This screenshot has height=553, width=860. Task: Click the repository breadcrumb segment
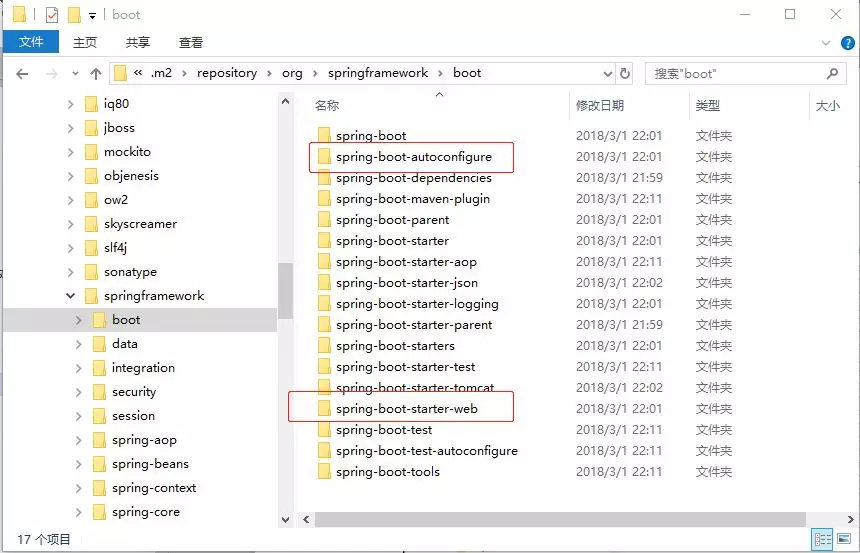[x=227, y=73]
